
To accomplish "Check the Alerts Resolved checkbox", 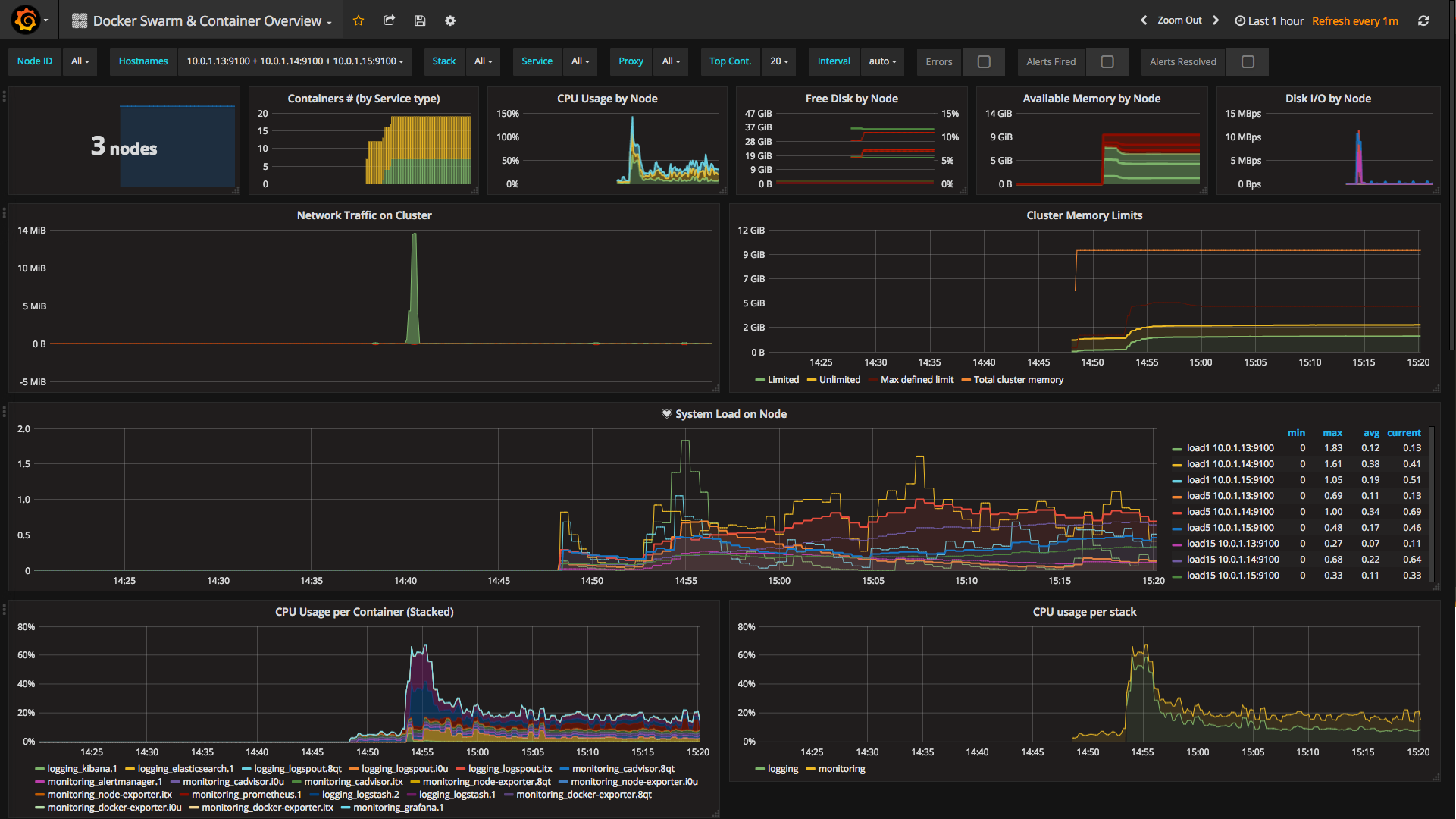I will tap(1248, 61).
